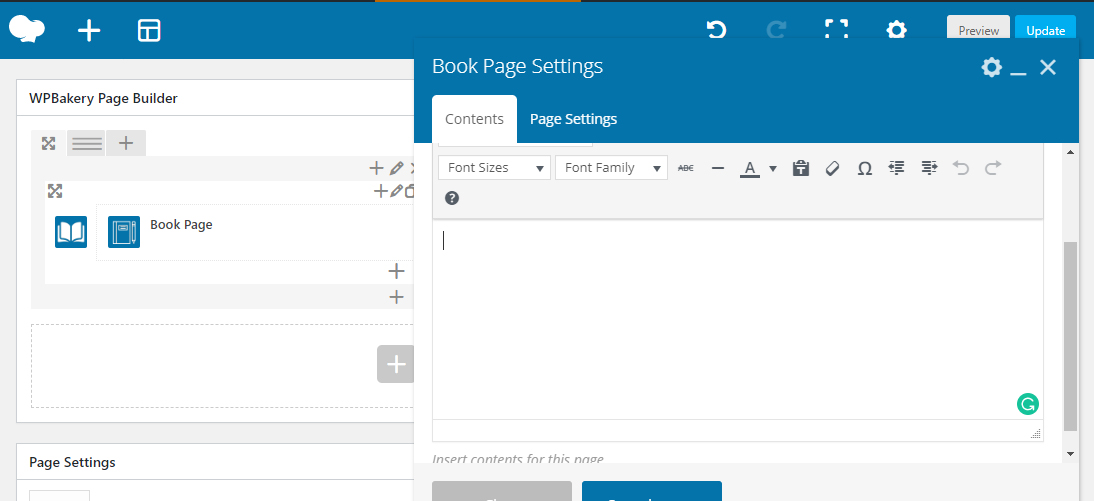Open the Templates layout icon

pyautogui.click(x=149, y=31)
